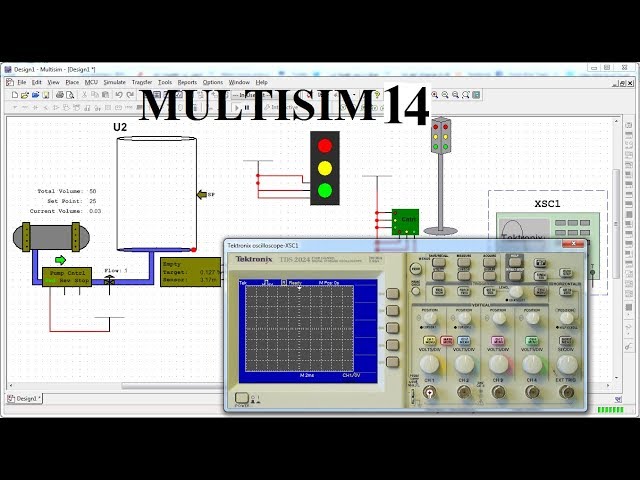Click the Zoom out magnifier icon
Viewport: 640px width, 480px height.
point(445,95)
